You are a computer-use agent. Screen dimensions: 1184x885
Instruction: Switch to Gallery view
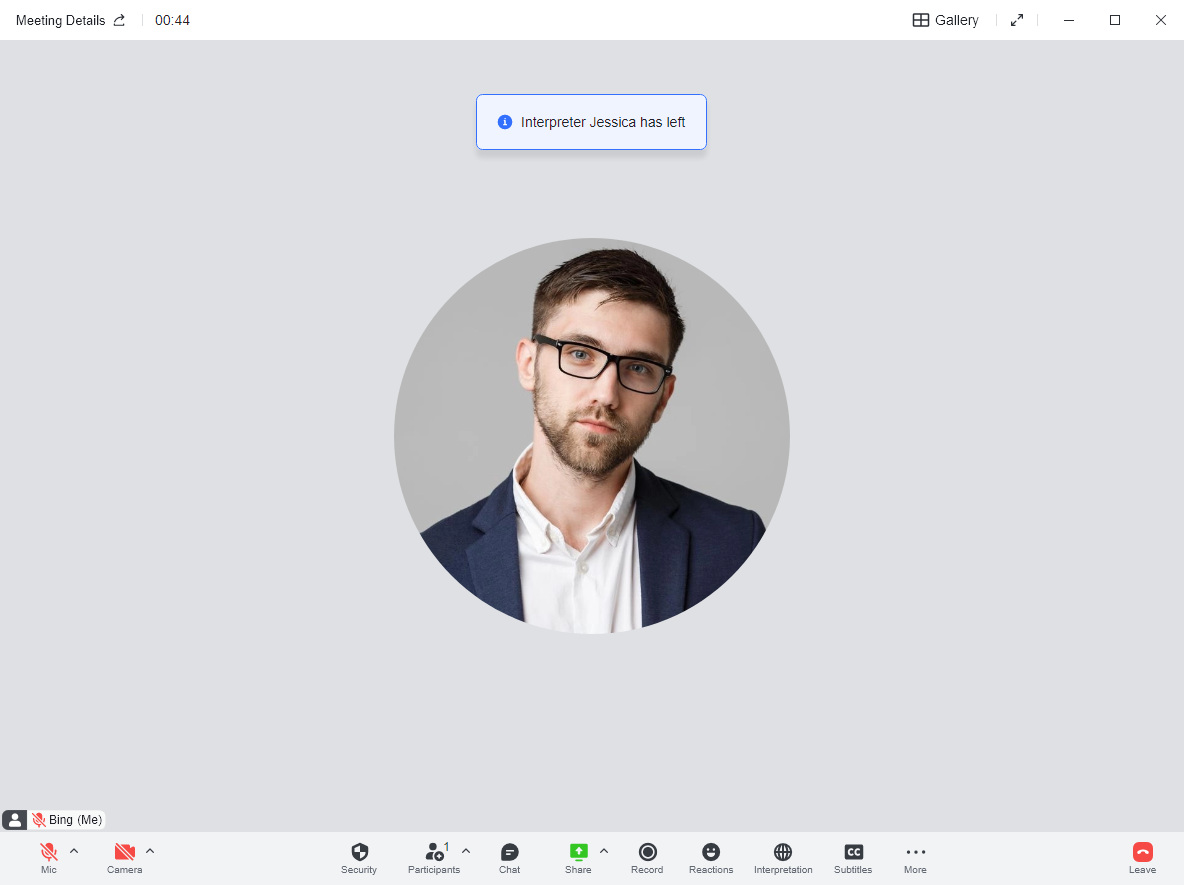click(945, 20)
